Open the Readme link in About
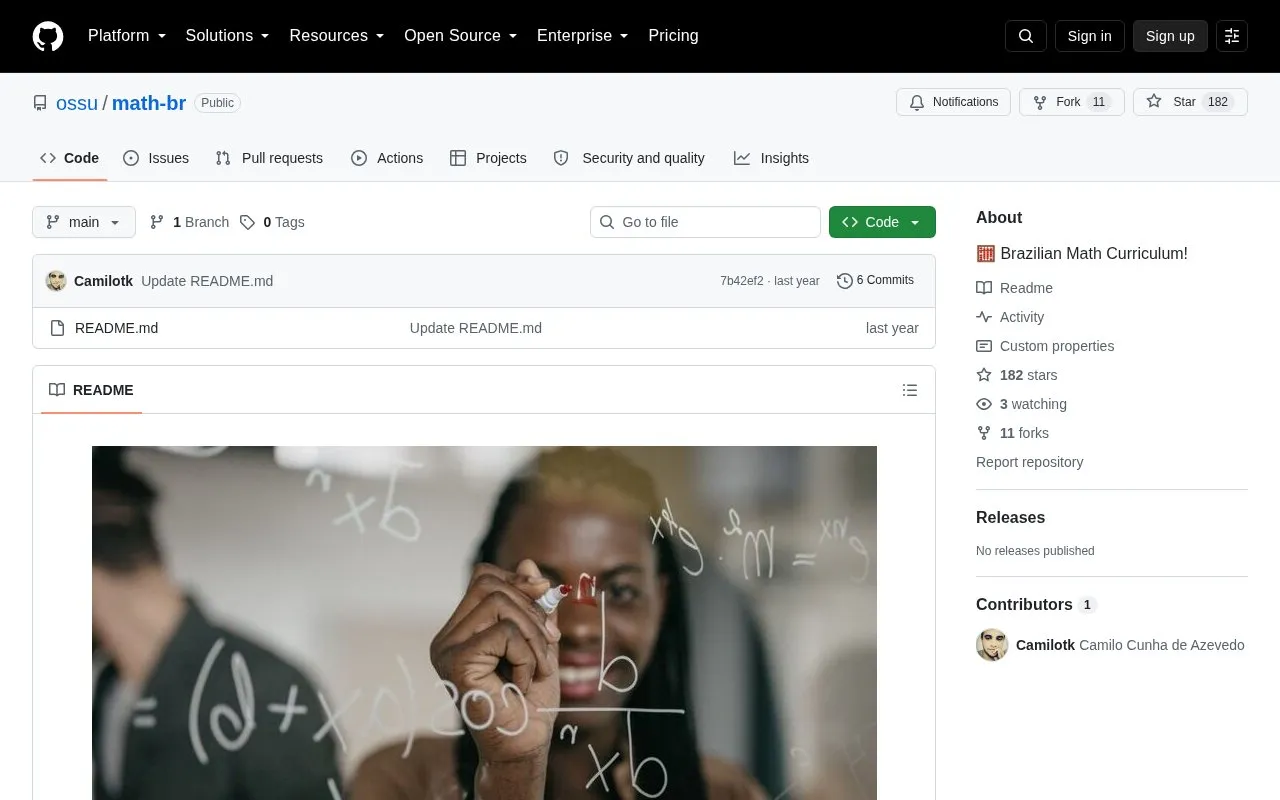Image resolution: width=1280 pixels, height=800 pixels. [x=1015, y=288]
